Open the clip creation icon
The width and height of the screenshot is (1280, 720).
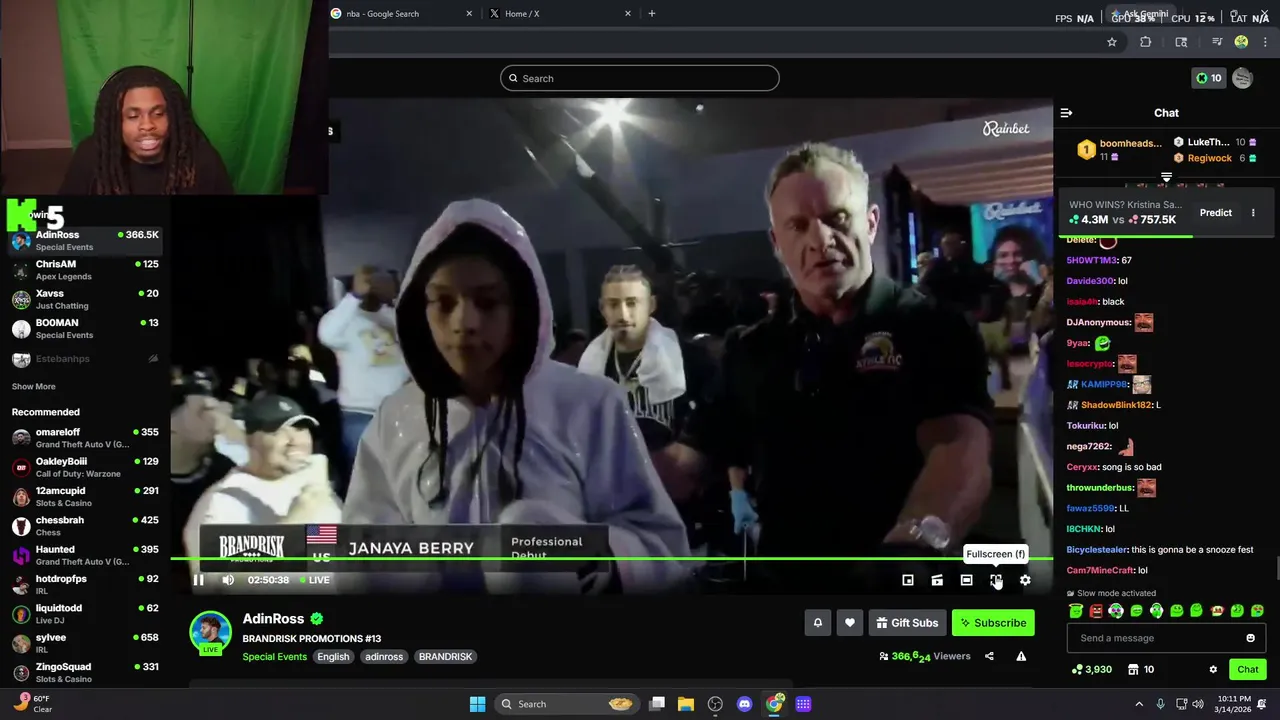point(937,580)
